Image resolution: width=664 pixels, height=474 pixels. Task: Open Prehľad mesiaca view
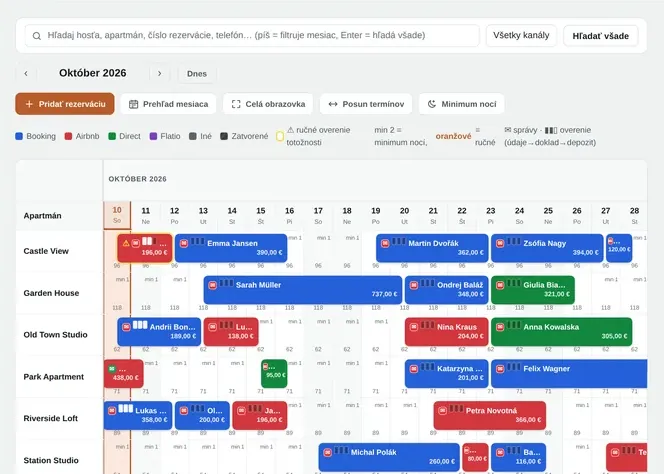click(x=169, y=104)
